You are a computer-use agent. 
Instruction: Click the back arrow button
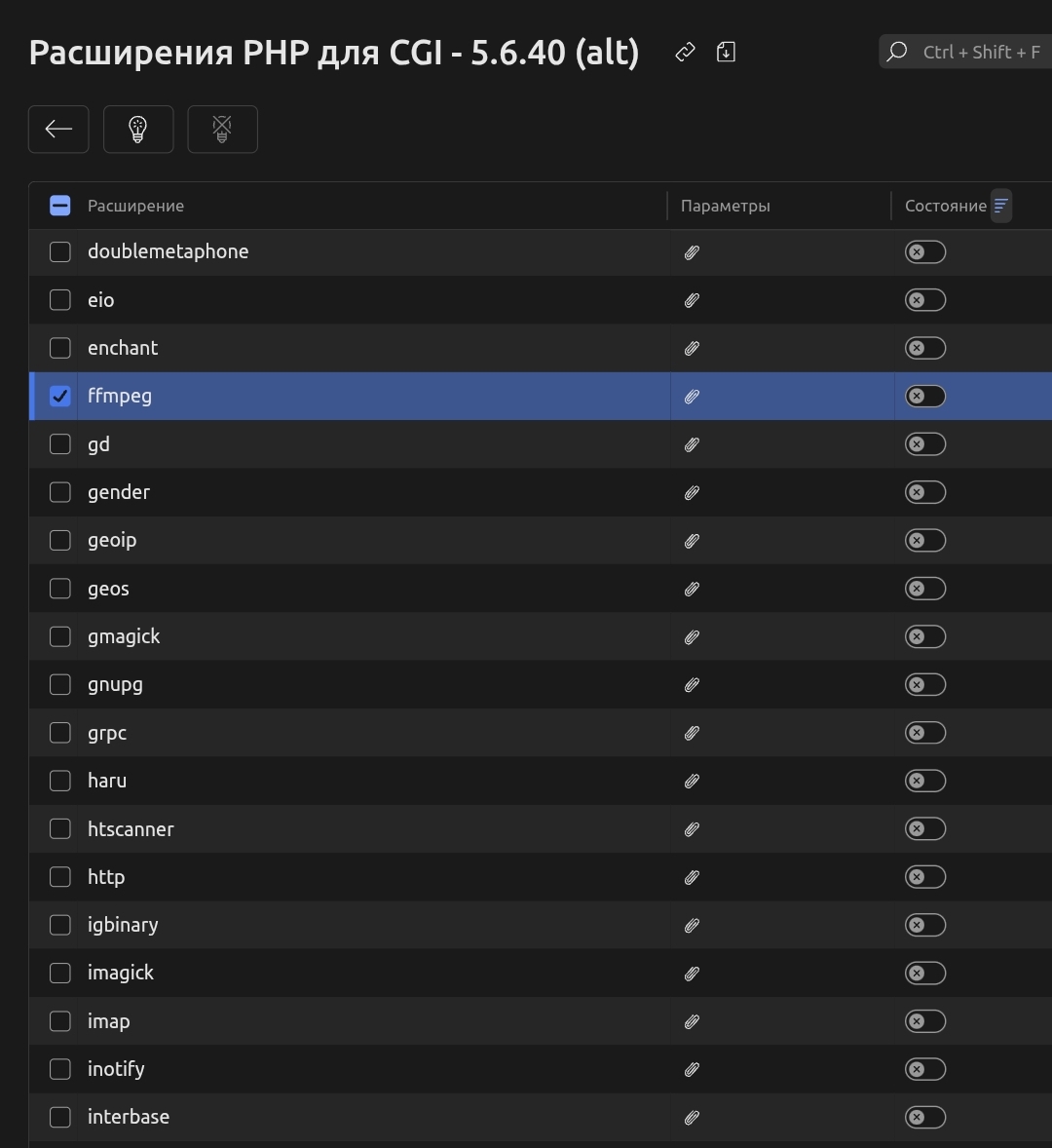(x=58, y=129)
